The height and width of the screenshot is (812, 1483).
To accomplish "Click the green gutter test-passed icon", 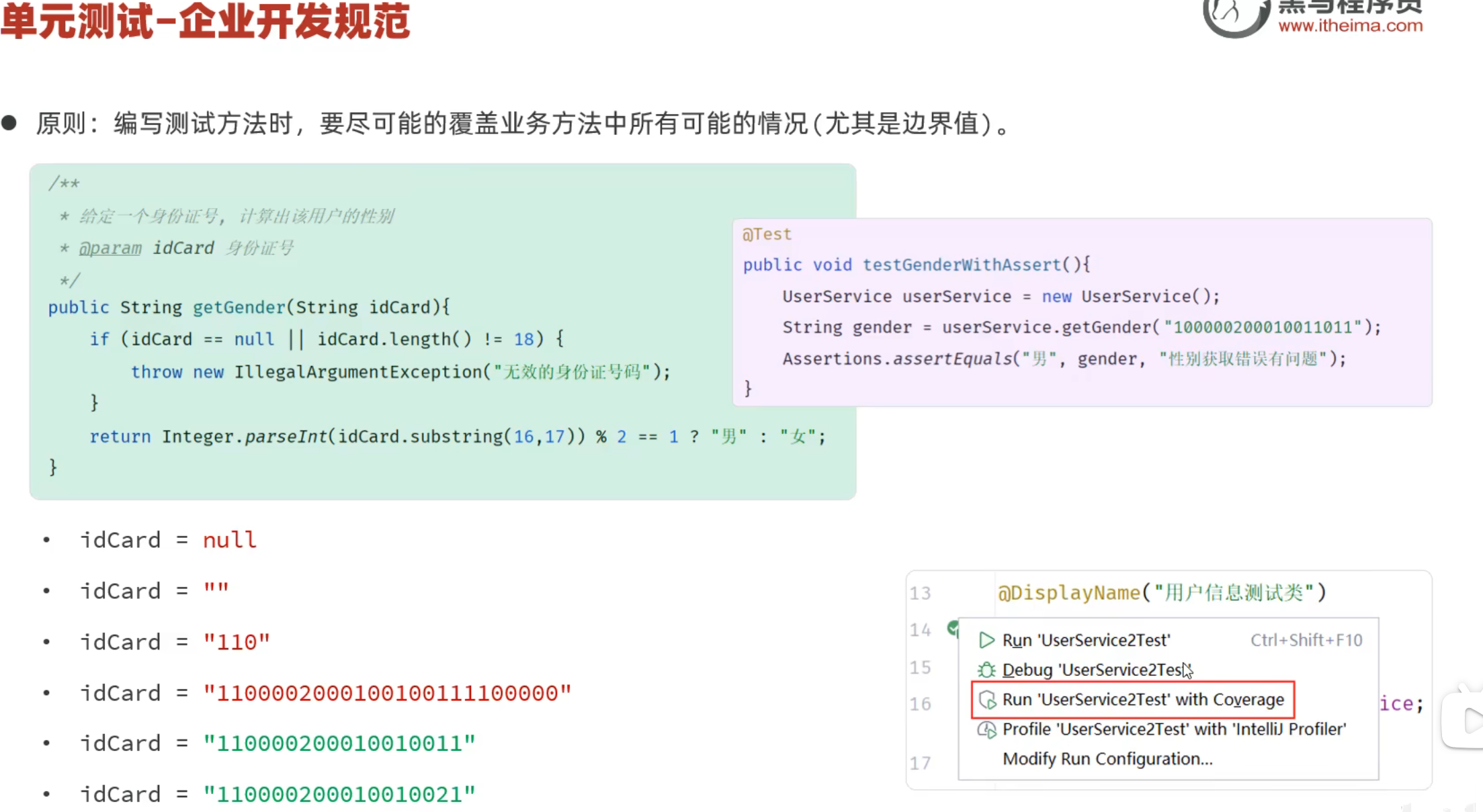I will [x=952, y=628].
